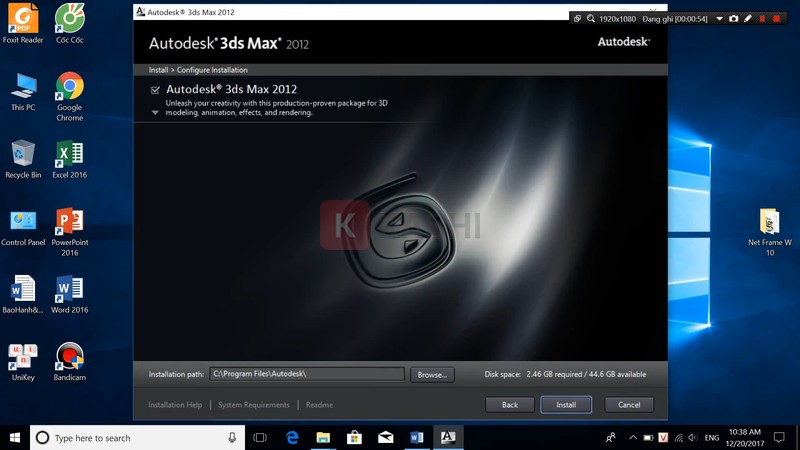Viewport: 800px width, 450px height.
Task: Click the magnifier icon in recorder bar
Action: point(591,18)
